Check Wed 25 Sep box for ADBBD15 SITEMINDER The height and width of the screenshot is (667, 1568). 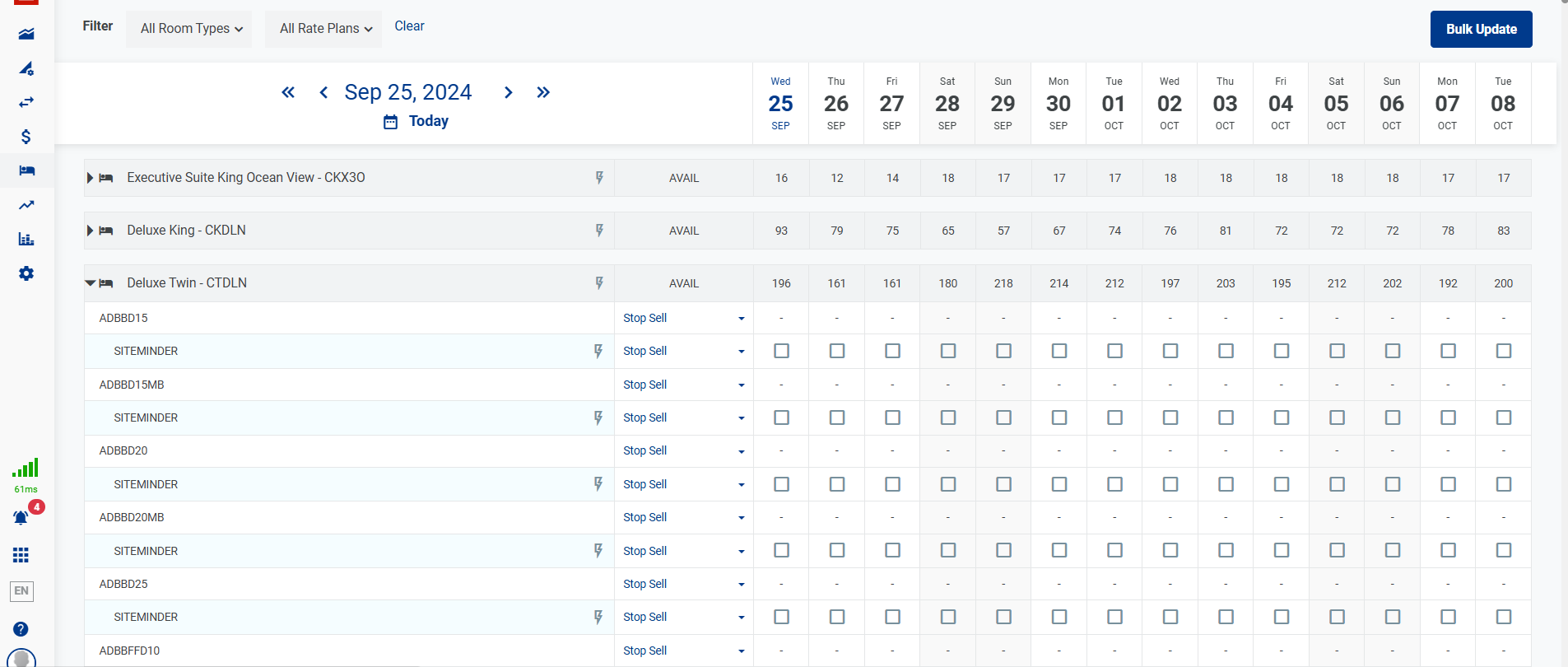click(x=781, y=351)
